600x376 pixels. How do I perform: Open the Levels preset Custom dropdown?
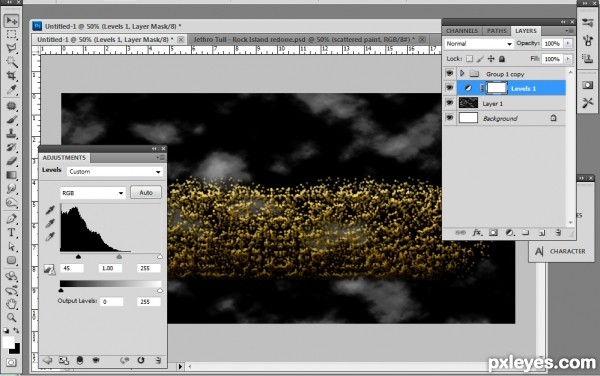coord(115,172)
